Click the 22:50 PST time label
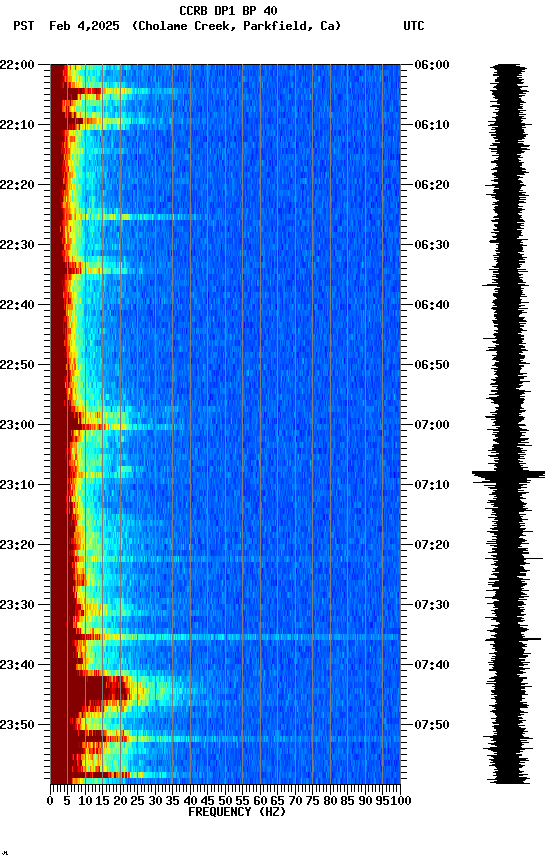The width and height of the screenshot is (552, 864). [17, 365]
